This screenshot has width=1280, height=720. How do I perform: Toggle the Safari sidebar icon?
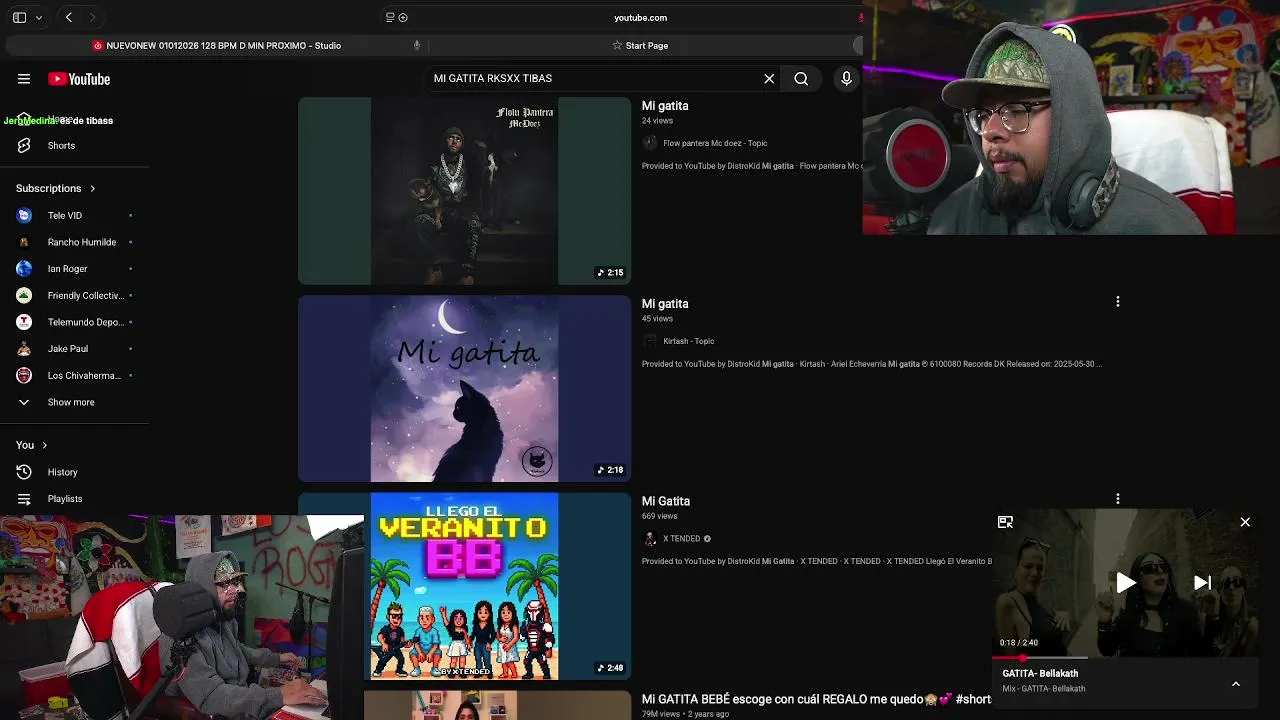(x=19, y=17)
